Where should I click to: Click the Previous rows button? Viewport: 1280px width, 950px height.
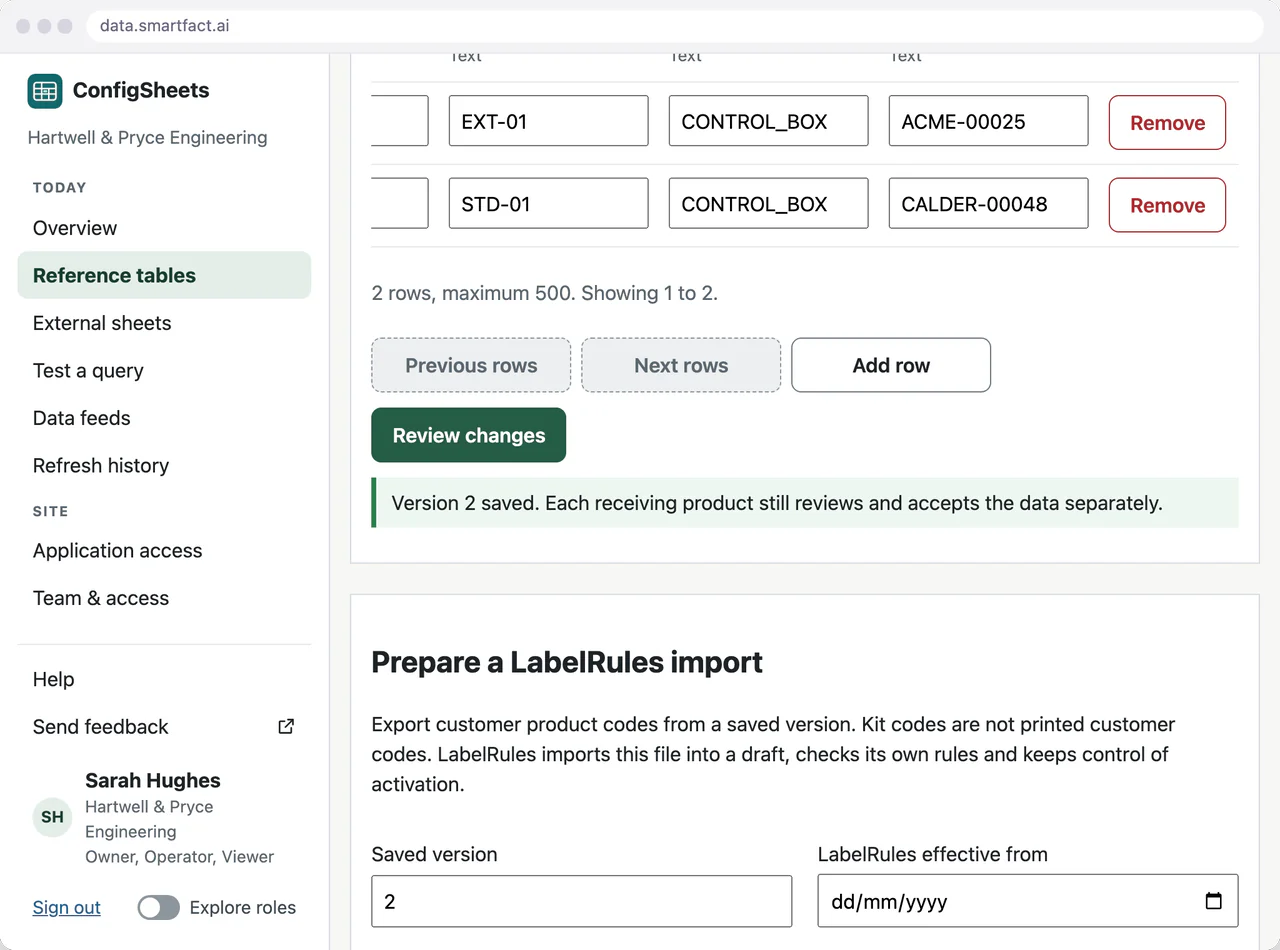pos(471,365)
